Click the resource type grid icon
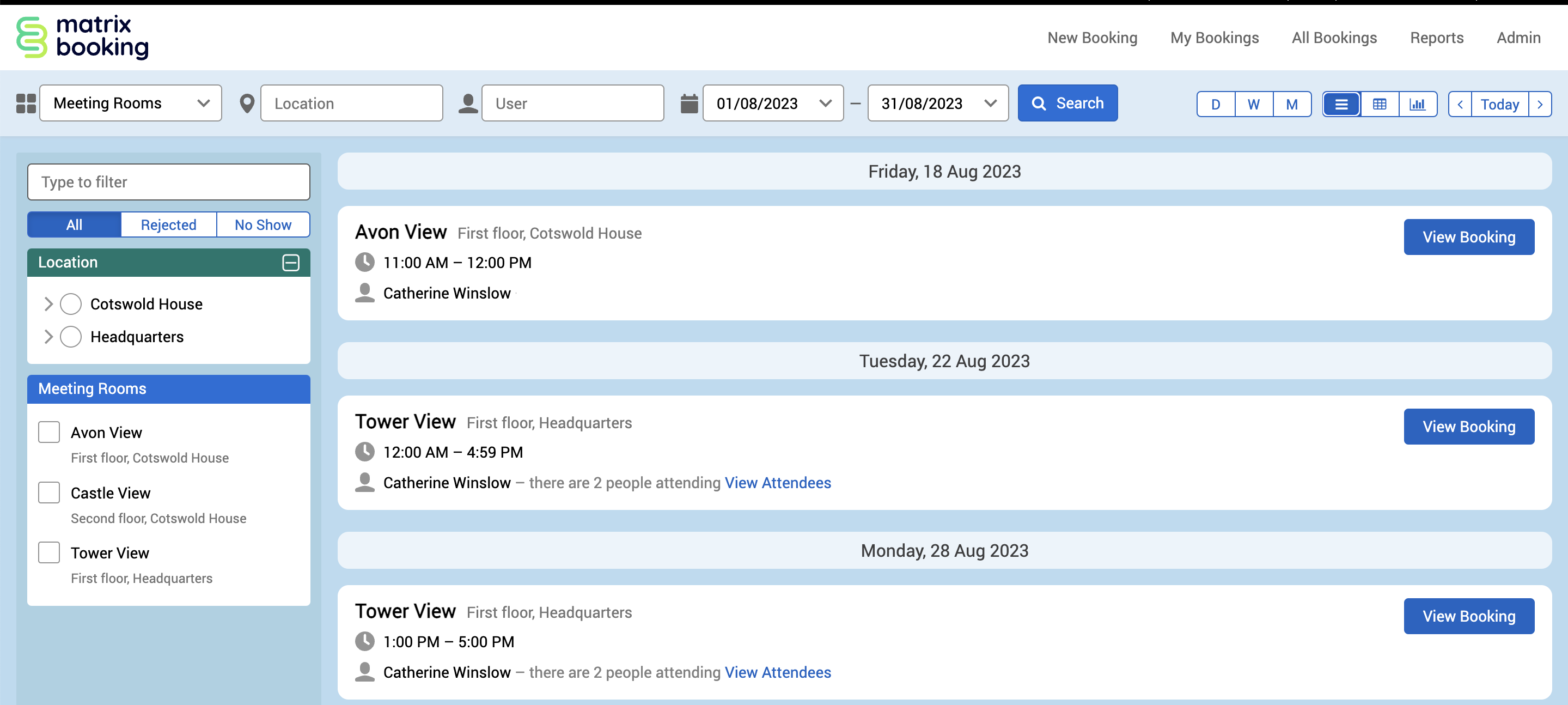The image size is (1568, 705). tap(26, 104)
